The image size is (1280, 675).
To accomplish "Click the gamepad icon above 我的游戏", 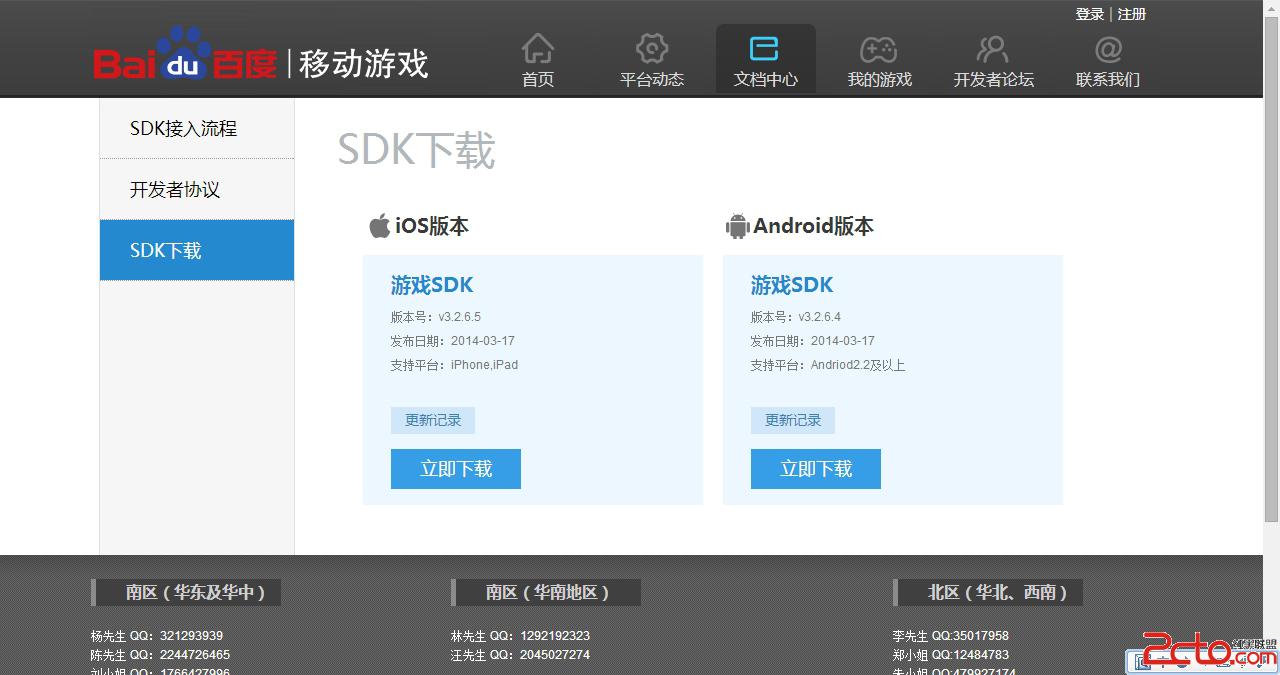I will pyautogui.click(x=879, y=49).
